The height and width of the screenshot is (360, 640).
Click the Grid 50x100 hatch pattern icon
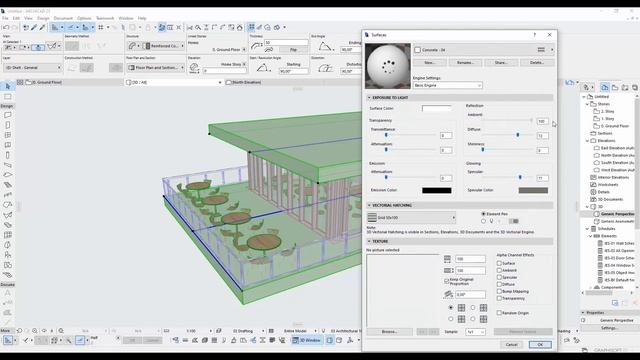(x=372, y=218)
